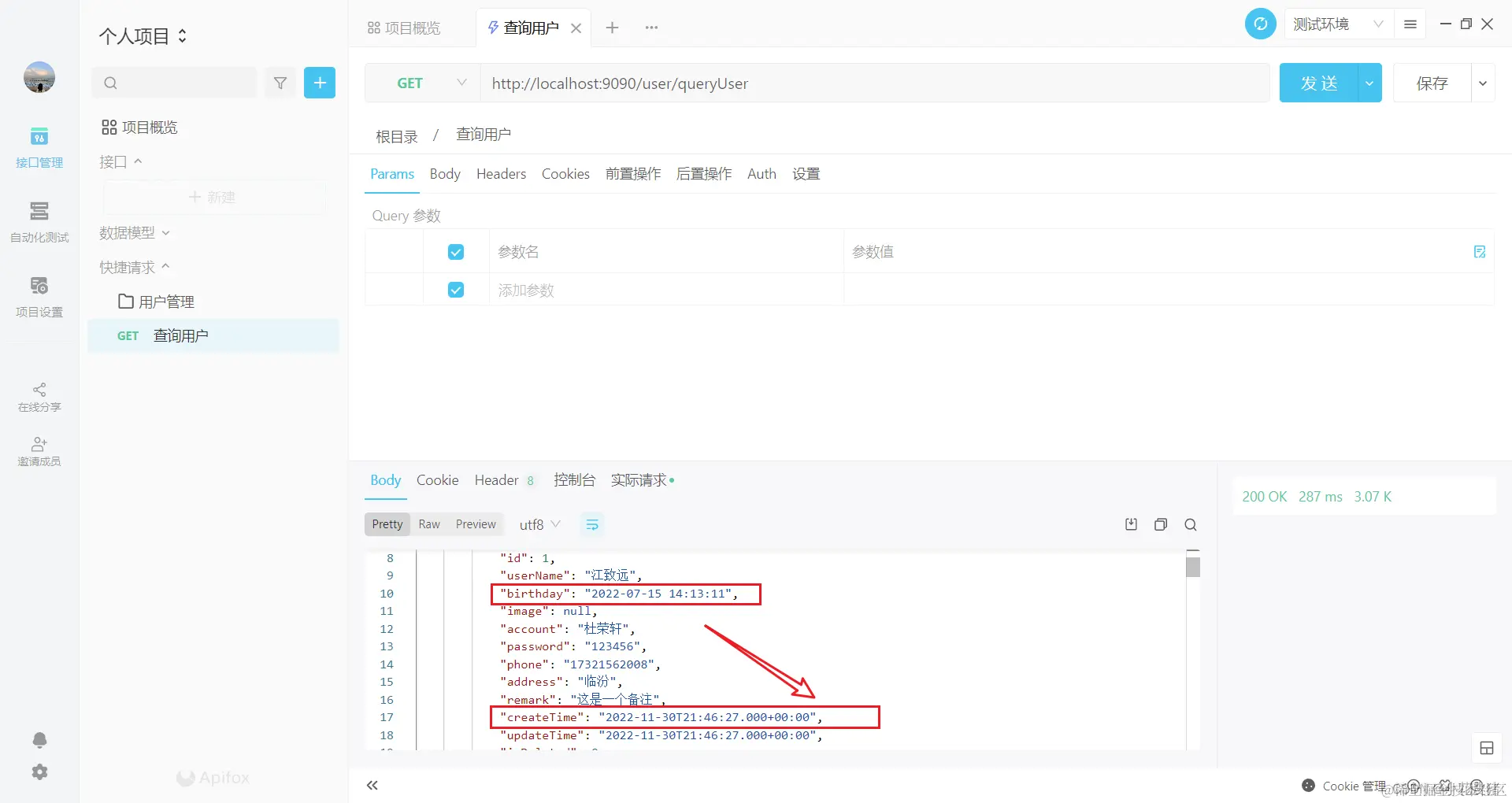Download the response to file
This screenshot has width=1512, height=803.
[1132, 524]
